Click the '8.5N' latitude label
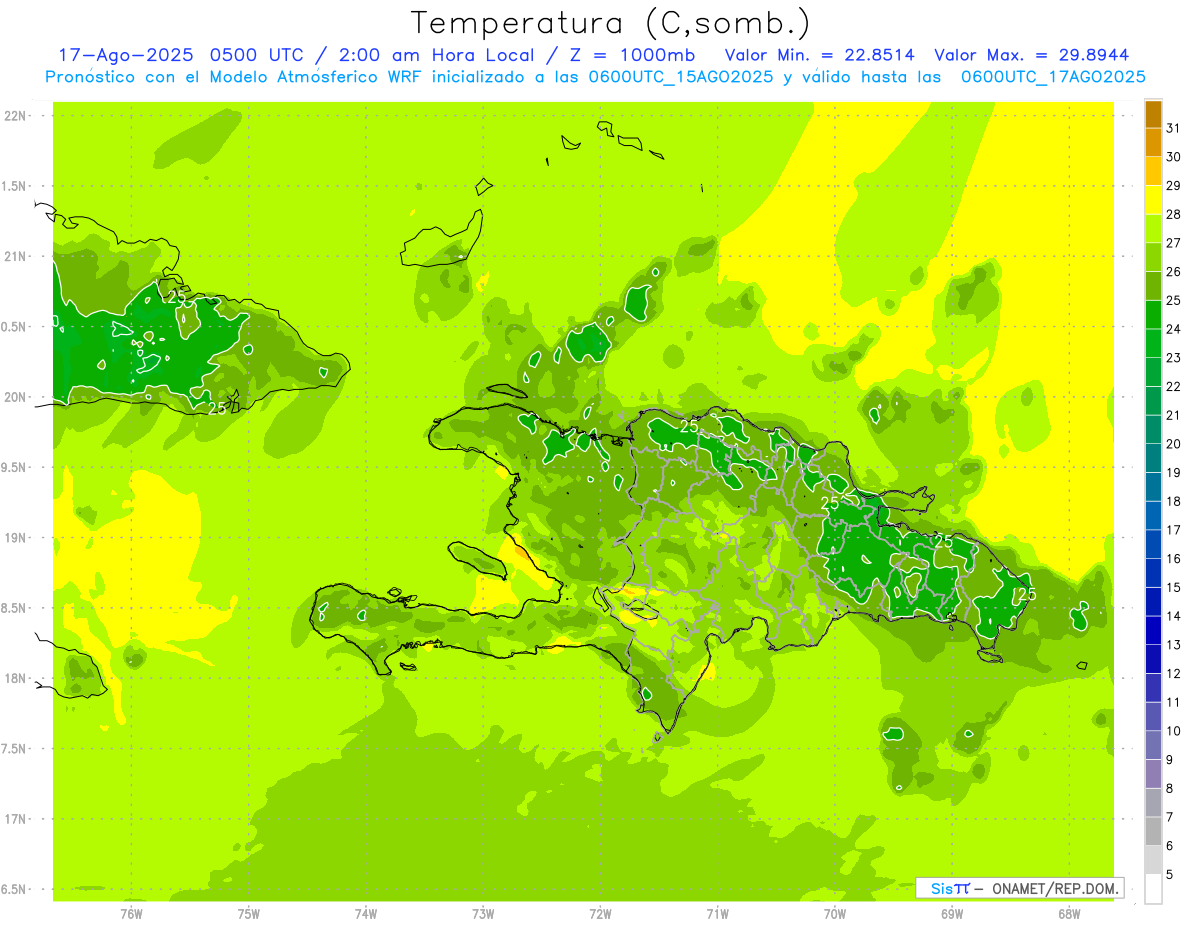1200x927 pixels. click(x=15, y=608)
